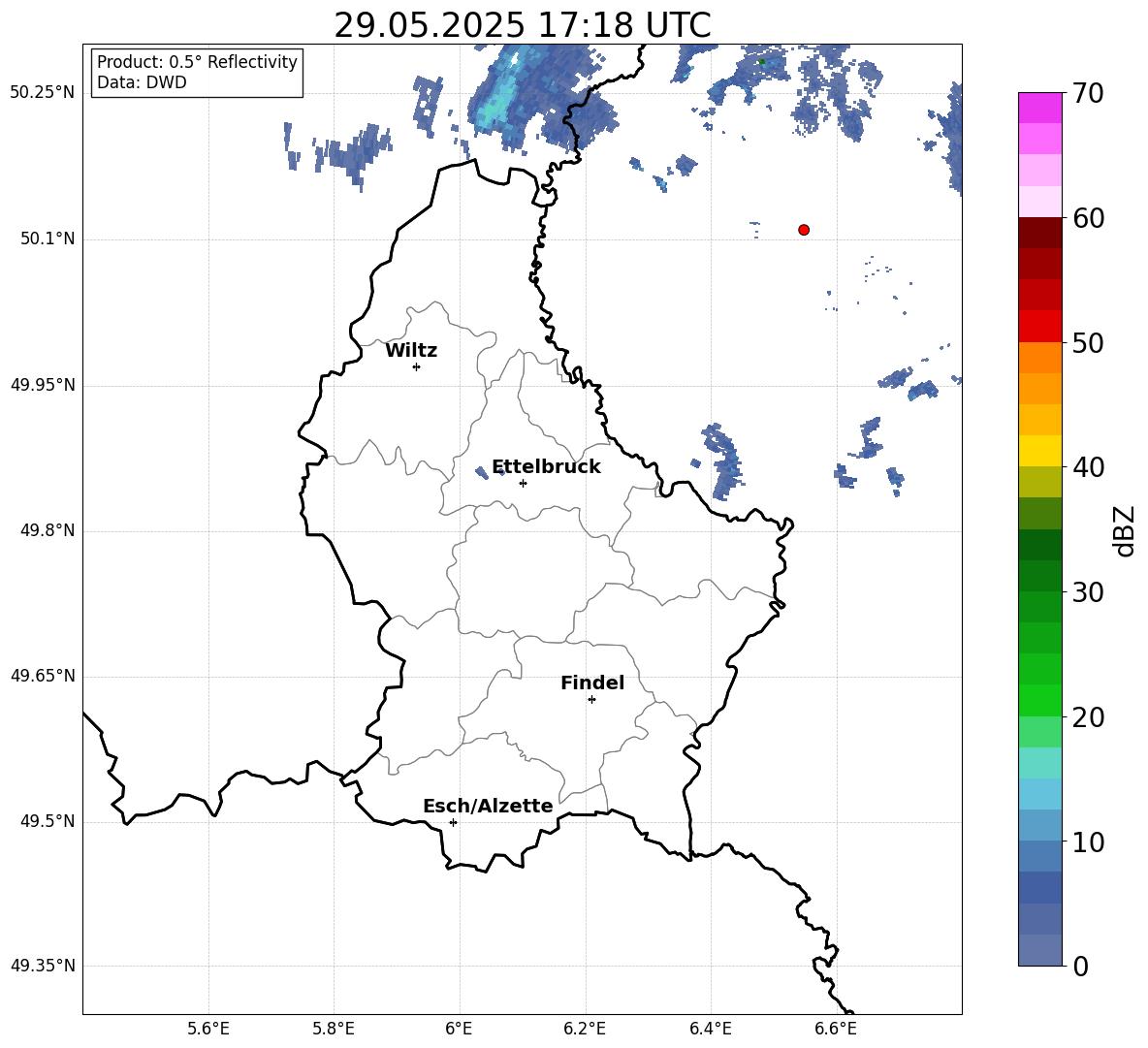Click the Wiltz city label

point(411,351)
